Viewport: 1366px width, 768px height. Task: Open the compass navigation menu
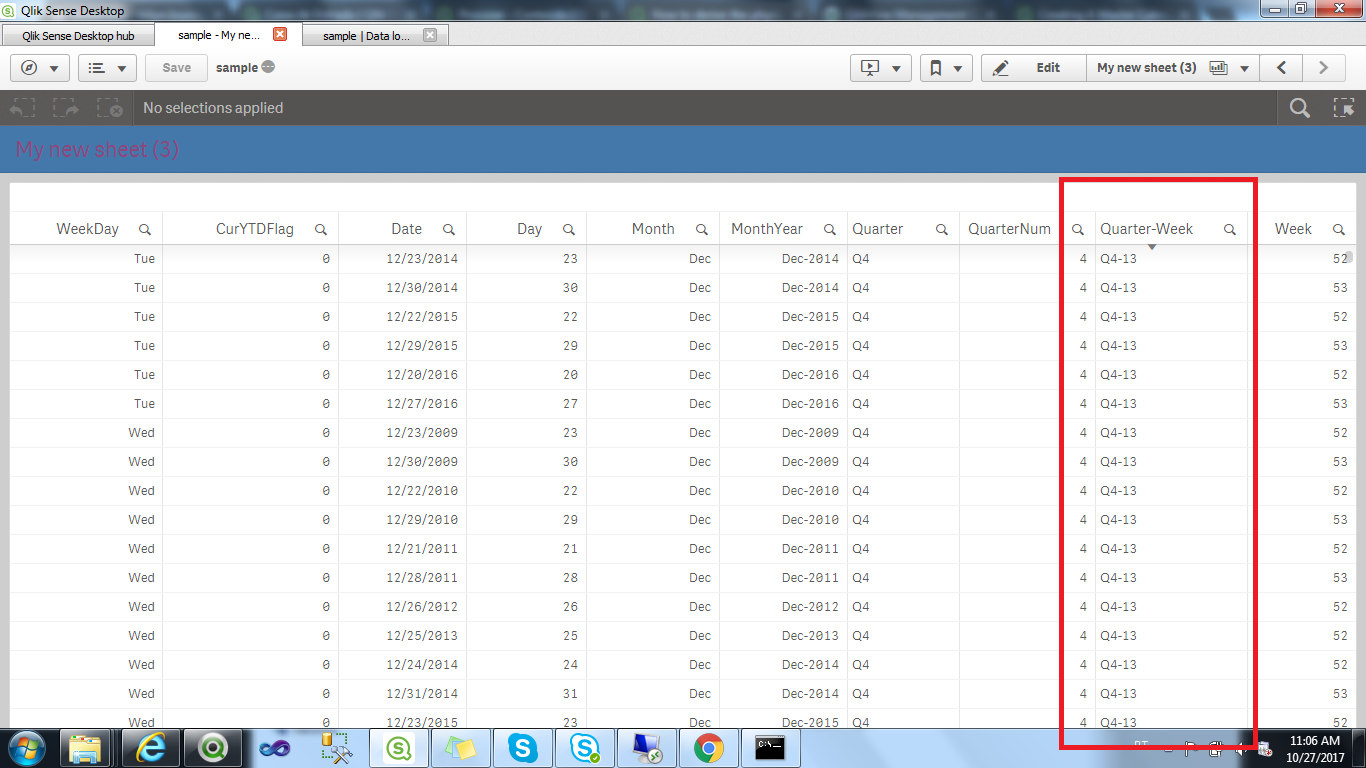[39, 68]
